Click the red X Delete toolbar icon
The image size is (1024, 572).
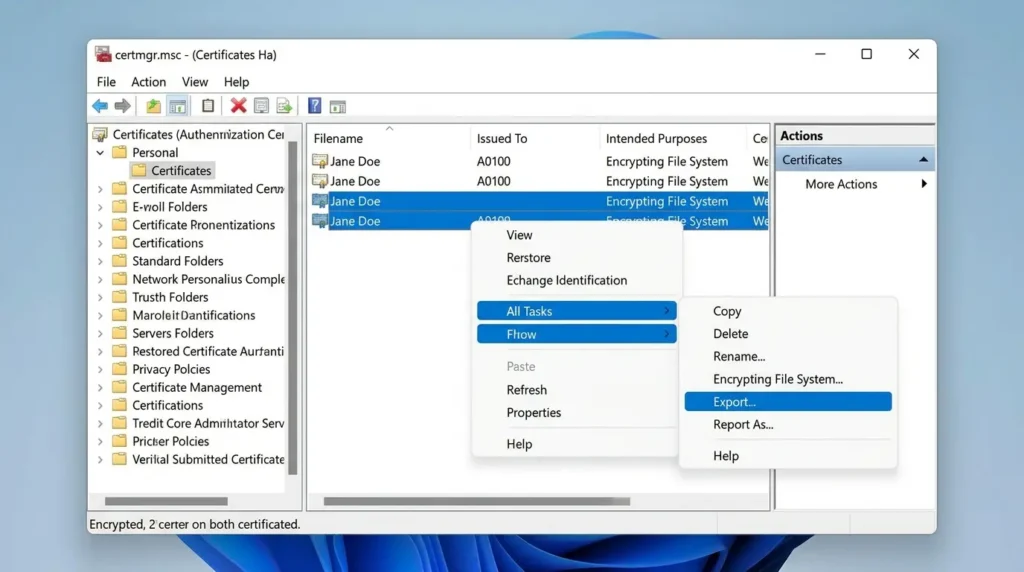(x=238, y=106)
